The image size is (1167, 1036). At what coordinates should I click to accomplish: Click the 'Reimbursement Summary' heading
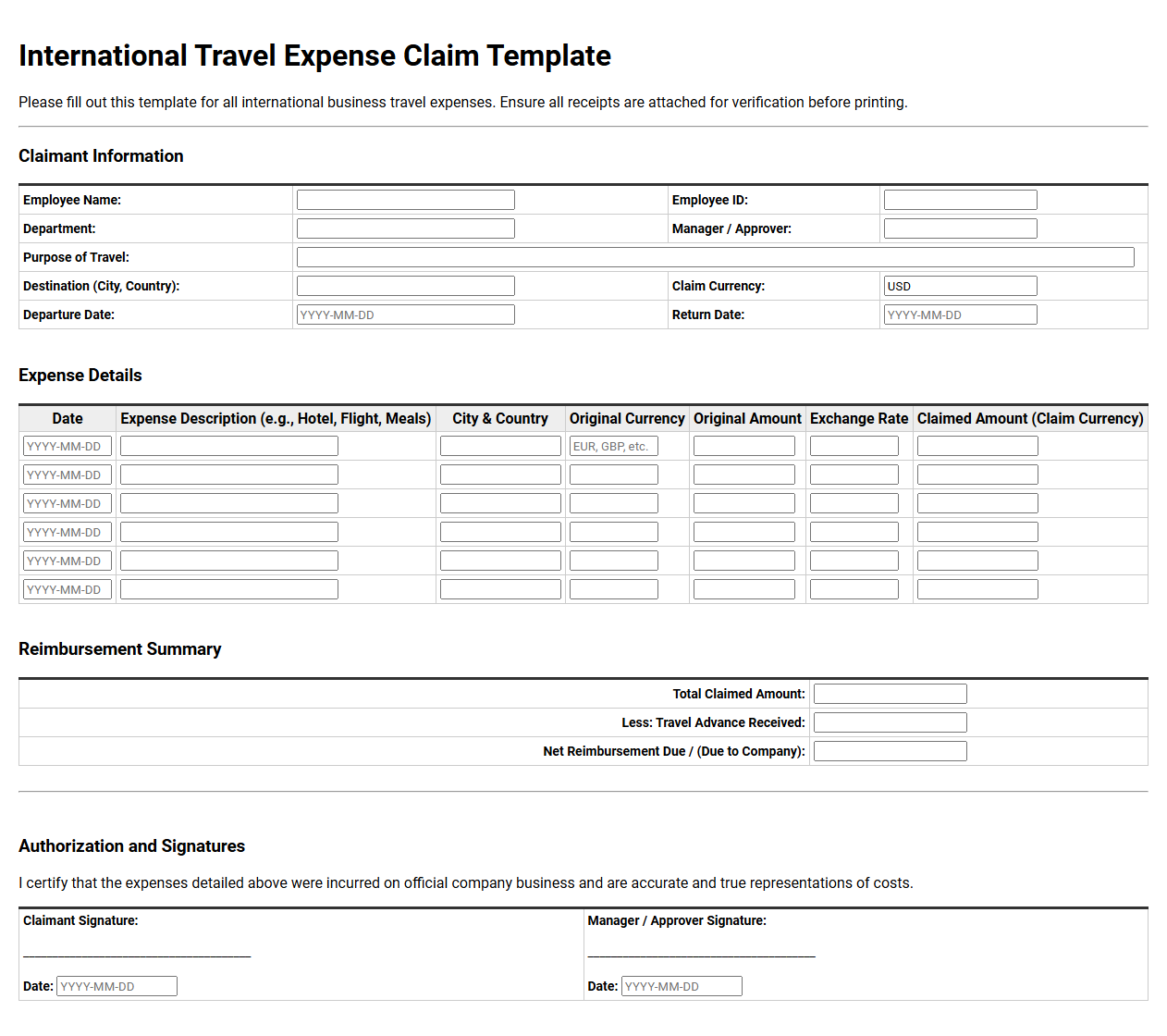click(120, 648)
